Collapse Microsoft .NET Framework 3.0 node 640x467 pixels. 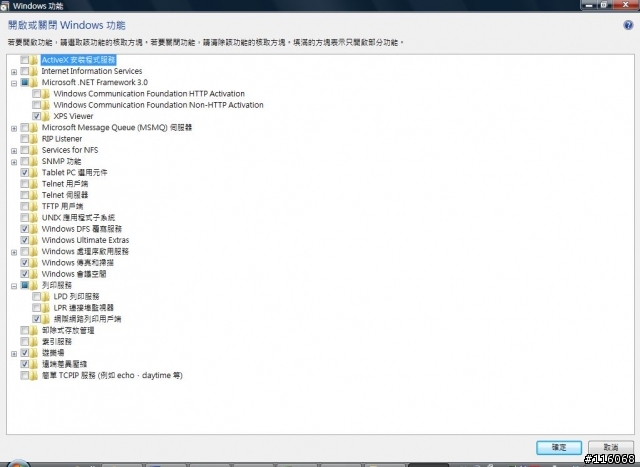(x=14, y=83)
